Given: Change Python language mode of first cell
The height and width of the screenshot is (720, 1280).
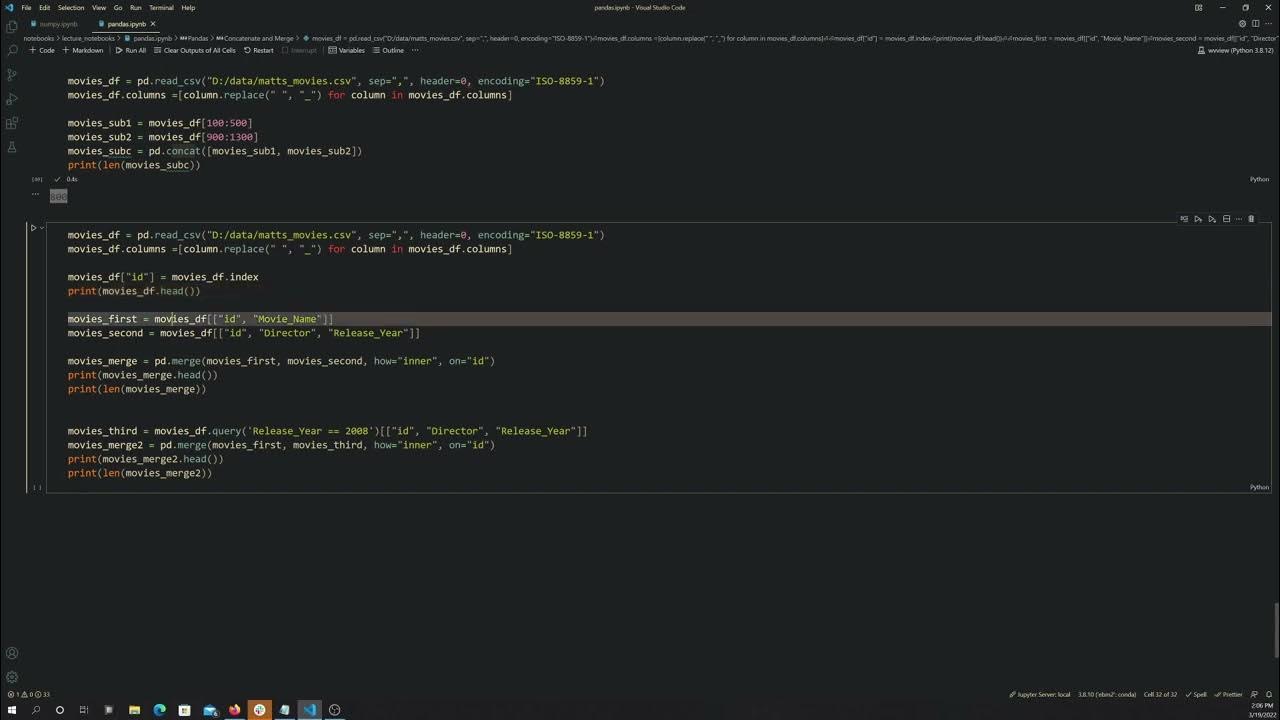Looking at the screenshot, I should click(x=1259, y=179).
